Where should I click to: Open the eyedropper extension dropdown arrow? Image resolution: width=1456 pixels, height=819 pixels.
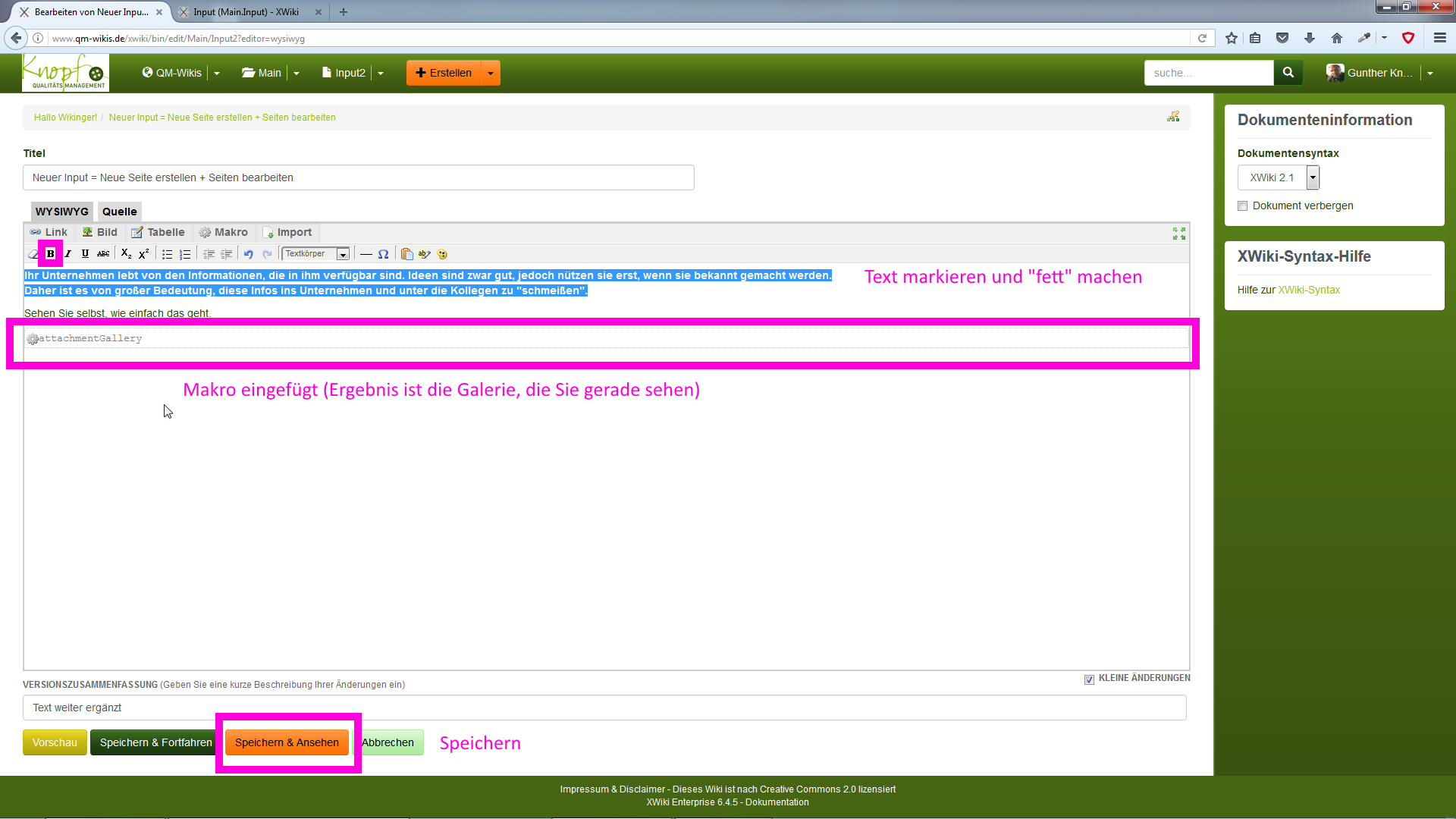tap(1384, 38)
